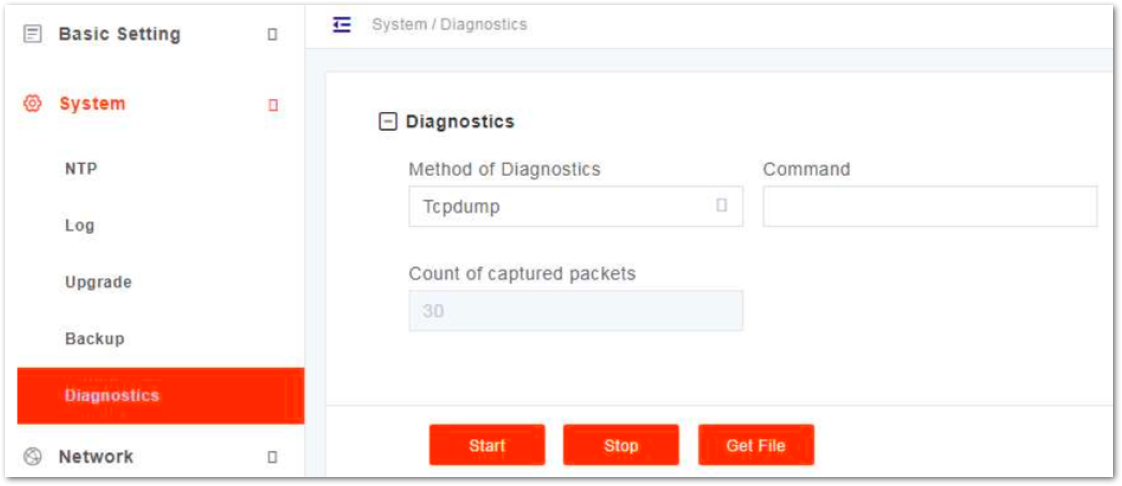The image size is (1122, 486).
Task: Click the Get File button
Action: (756, 445)
